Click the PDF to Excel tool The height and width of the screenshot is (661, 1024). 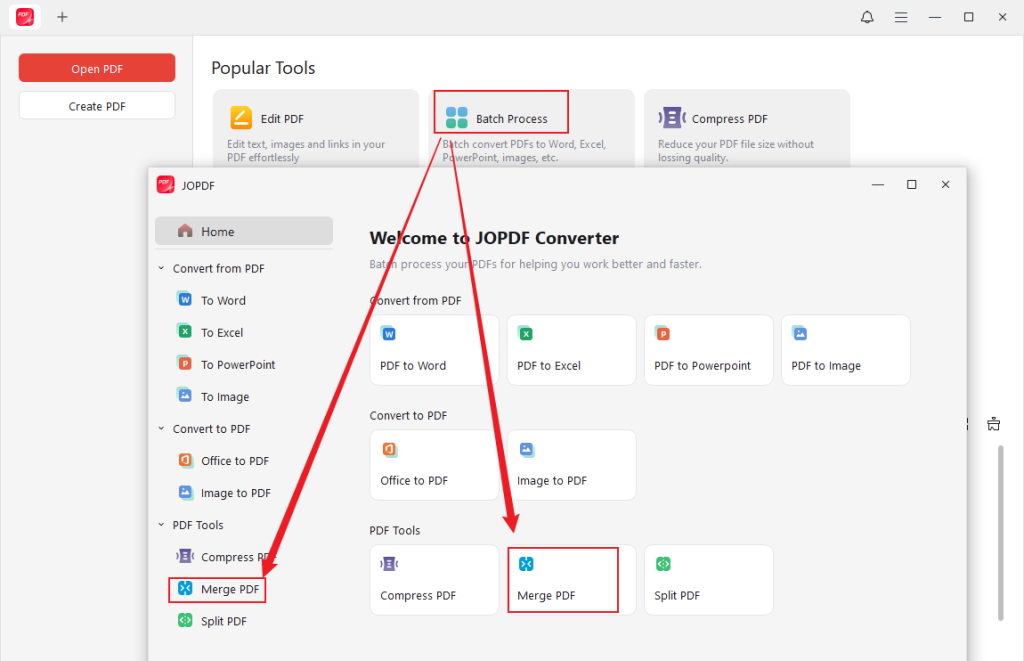click(x=571, y=350)
